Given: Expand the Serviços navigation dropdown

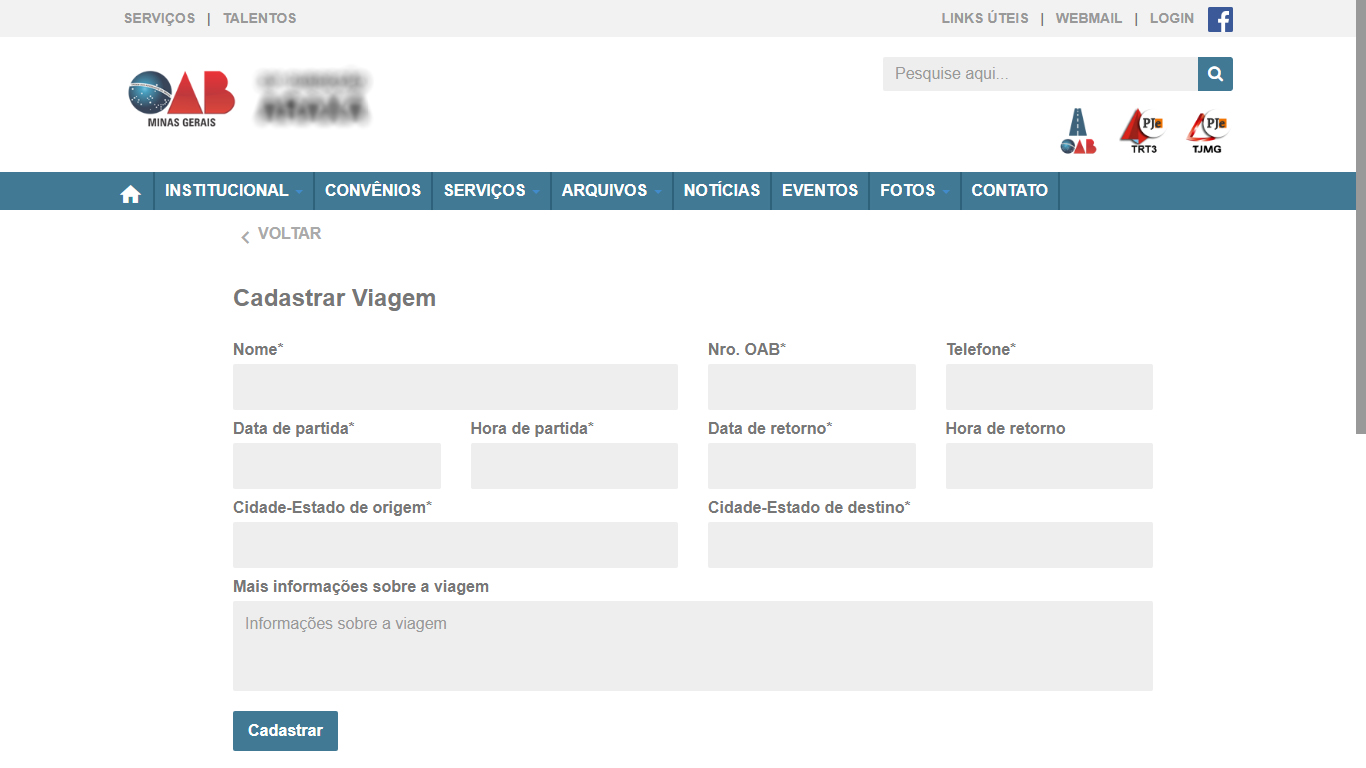Looking at the screenshot, I should (491, 191).
